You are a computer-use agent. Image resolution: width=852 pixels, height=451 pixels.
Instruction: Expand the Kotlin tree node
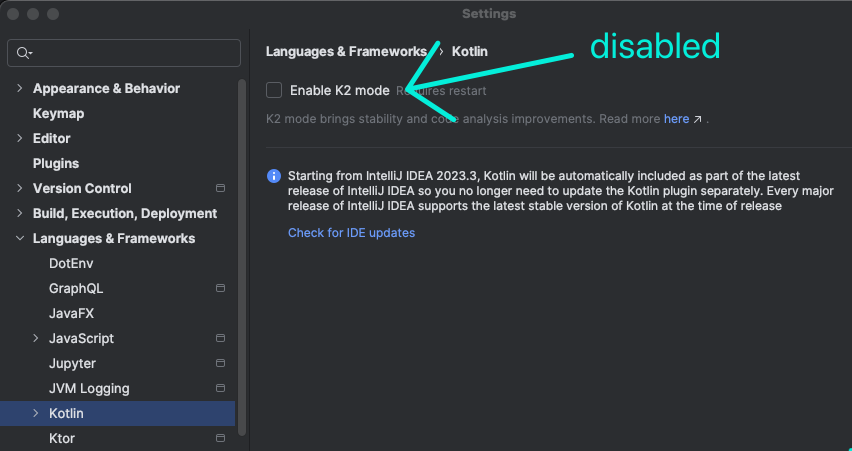pos(36,413)
